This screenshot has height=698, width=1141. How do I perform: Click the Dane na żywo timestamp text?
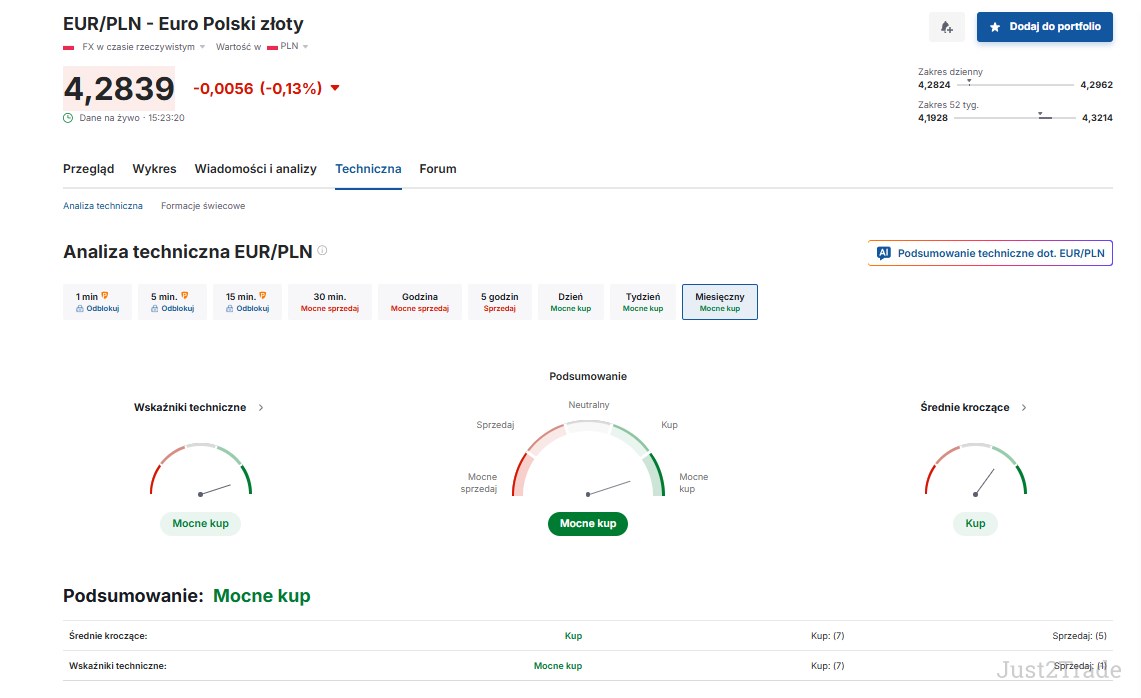pos(132,118)
